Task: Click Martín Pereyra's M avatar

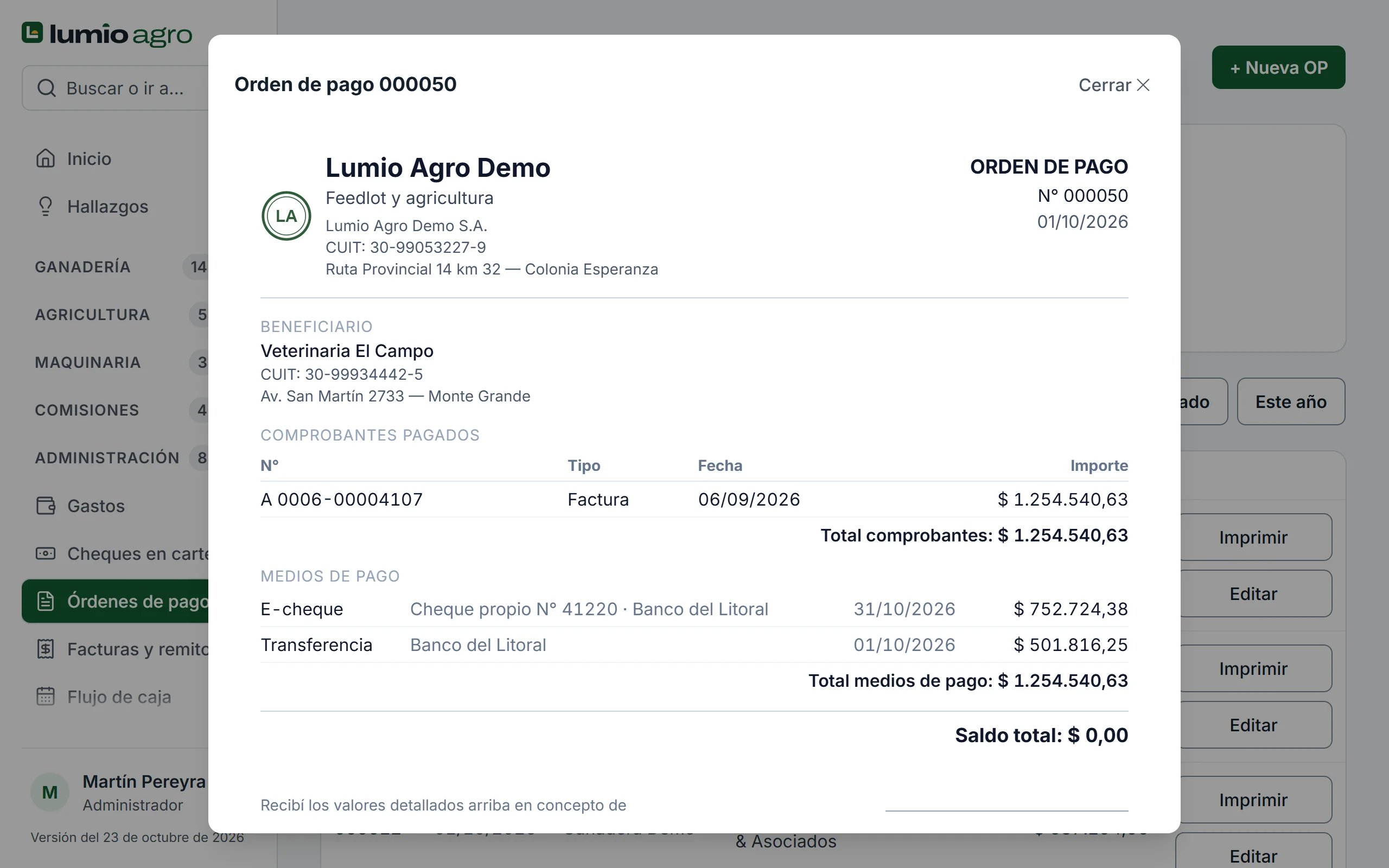Action: point(50,792)
